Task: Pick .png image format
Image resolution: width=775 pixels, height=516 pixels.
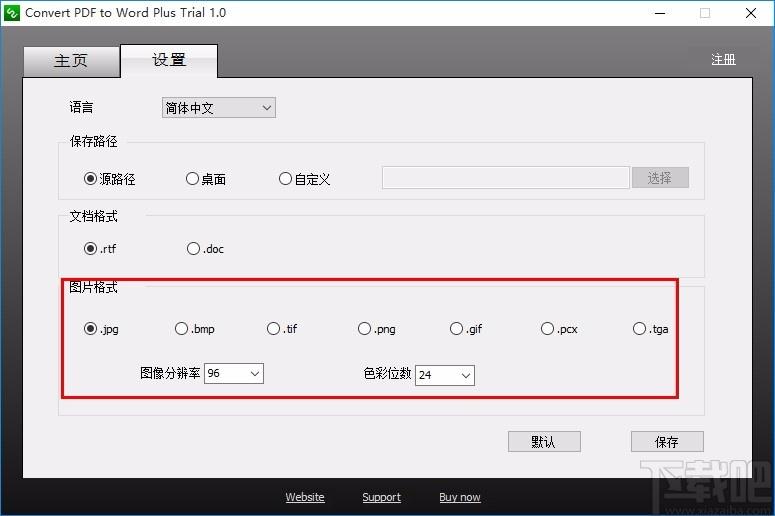Action: click(x=377, y=329)
